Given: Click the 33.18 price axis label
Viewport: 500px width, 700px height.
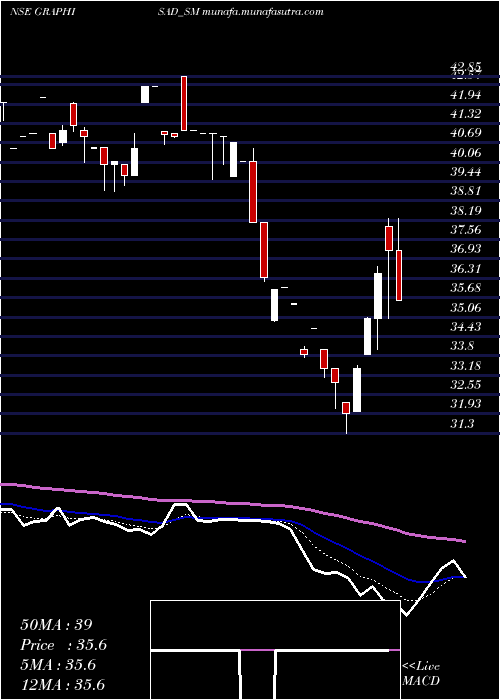Looking at the screenshot, I should tap(466, 366).
